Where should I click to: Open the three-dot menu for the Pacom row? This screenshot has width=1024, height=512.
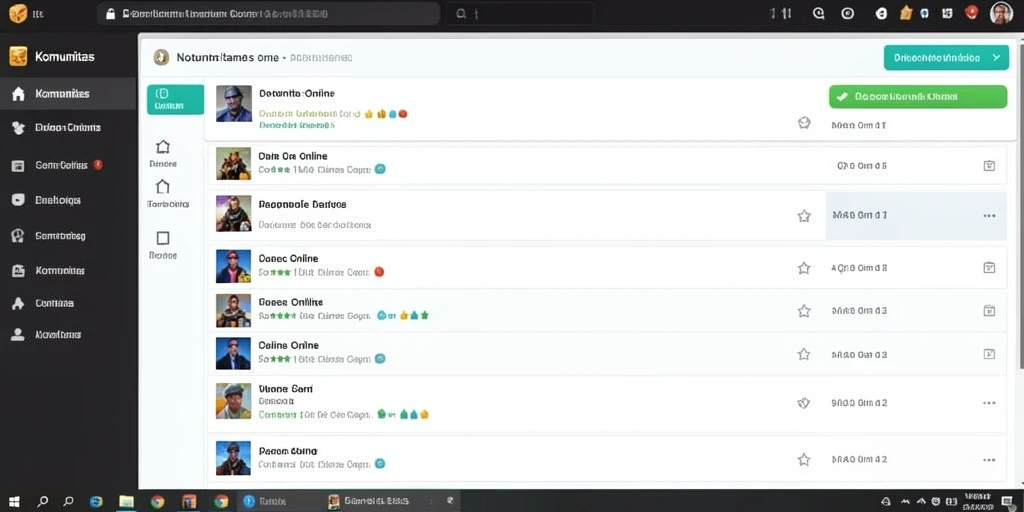click(989, 460)
